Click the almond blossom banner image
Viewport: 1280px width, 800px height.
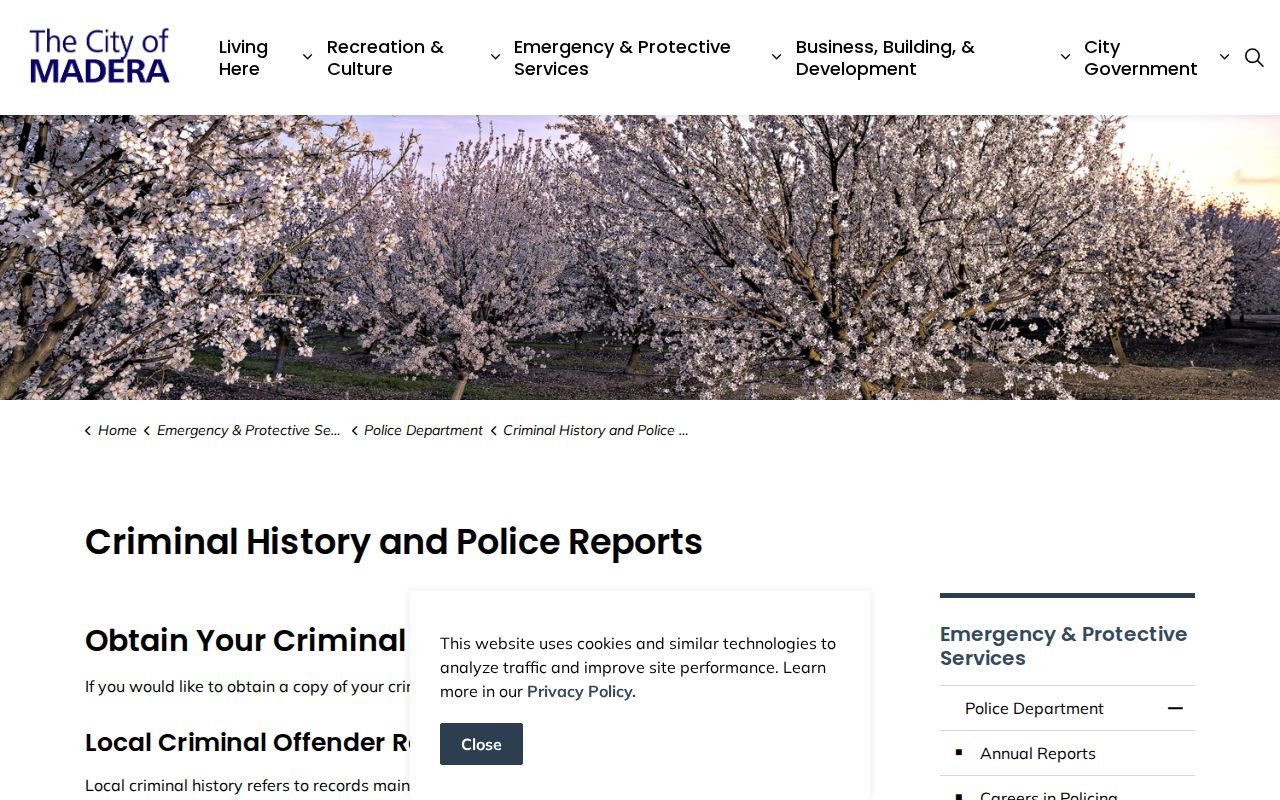(x=640, y=257)
